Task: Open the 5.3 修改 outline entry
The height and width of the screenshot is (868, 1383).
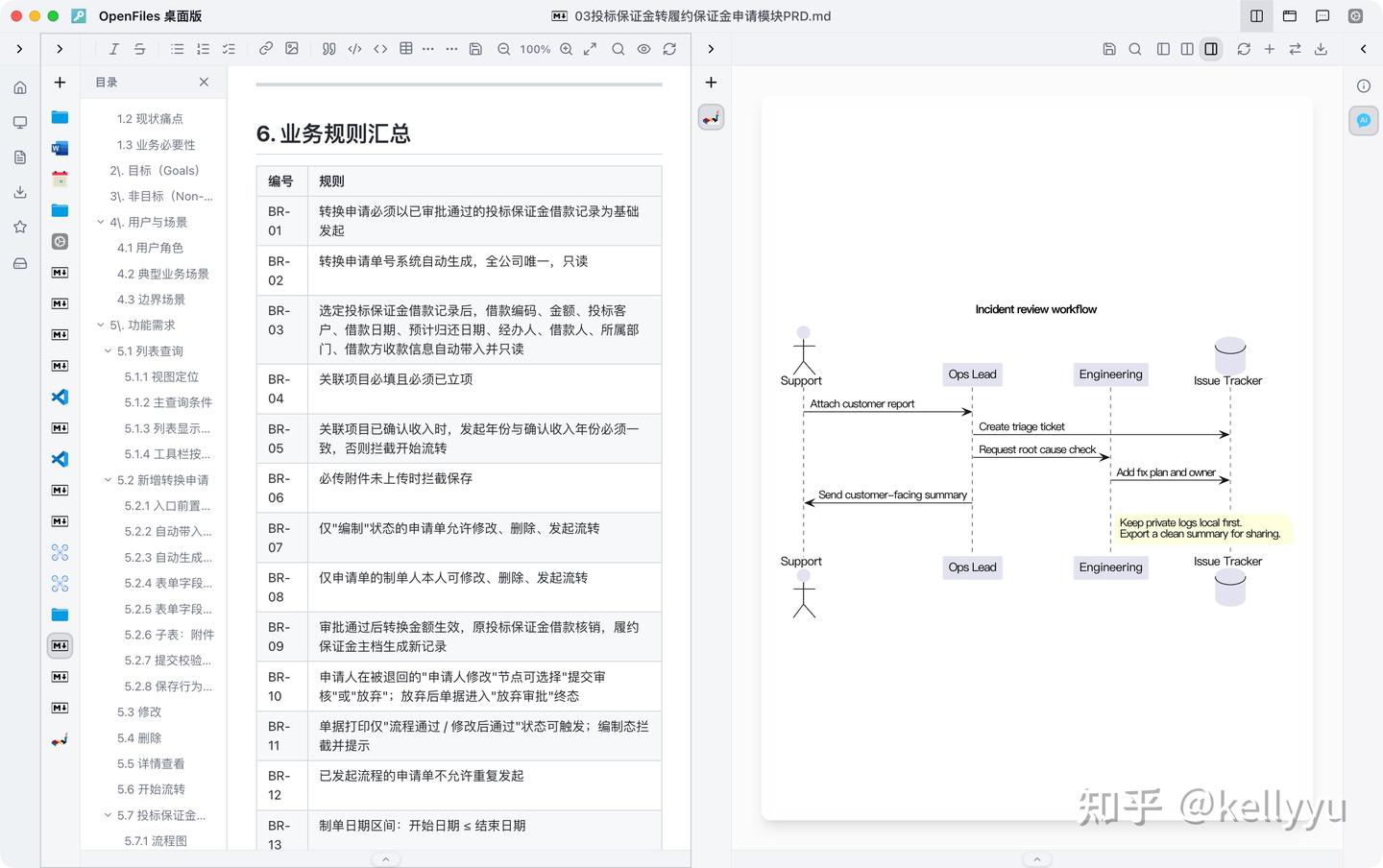Action: [x=139, y=712]
